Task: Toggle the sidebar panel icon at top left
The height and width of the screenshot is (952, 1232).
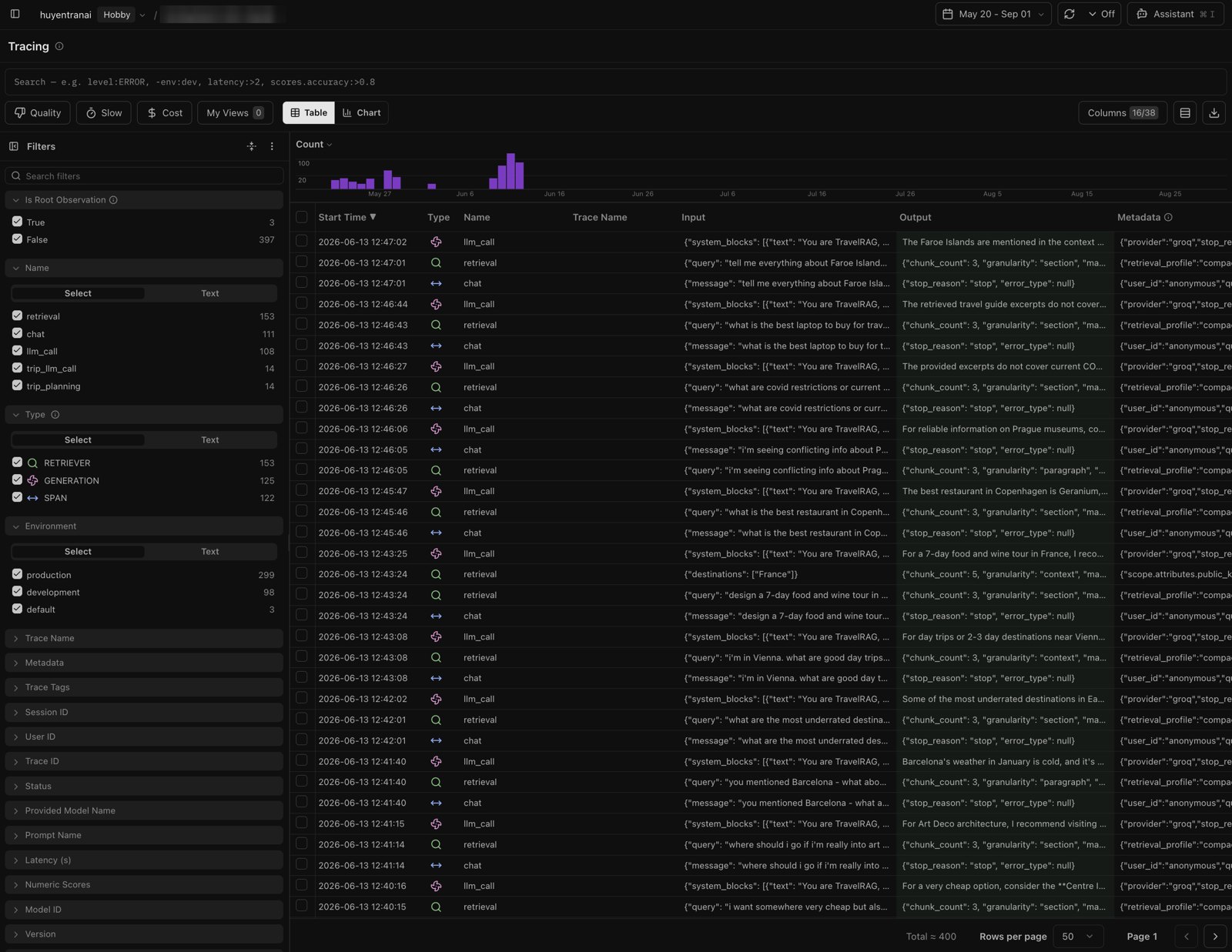Action: click(15, 14)
